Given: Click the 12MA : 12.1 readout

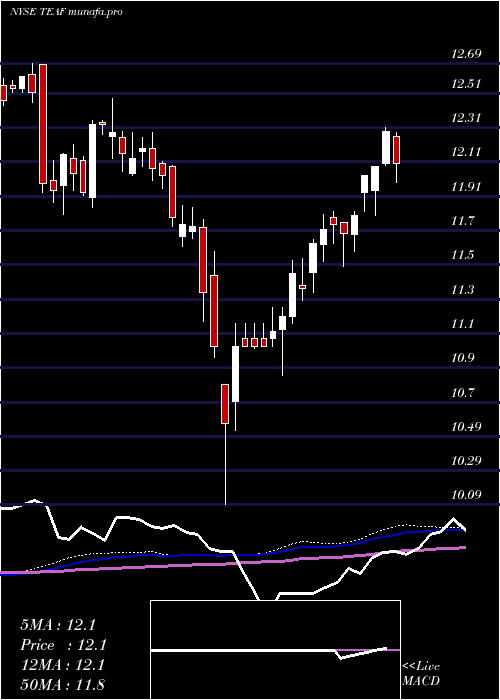Looking at the screenshot, I should click(x=62, y=665).
